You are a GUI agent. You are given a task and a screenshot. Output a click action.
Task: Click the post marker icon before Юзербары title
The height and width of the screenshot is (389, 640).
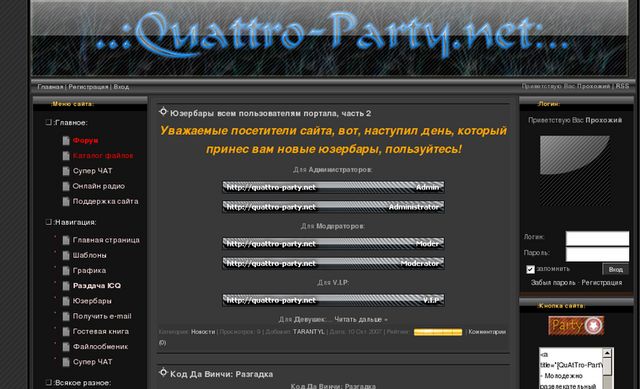tap(163, 111)
